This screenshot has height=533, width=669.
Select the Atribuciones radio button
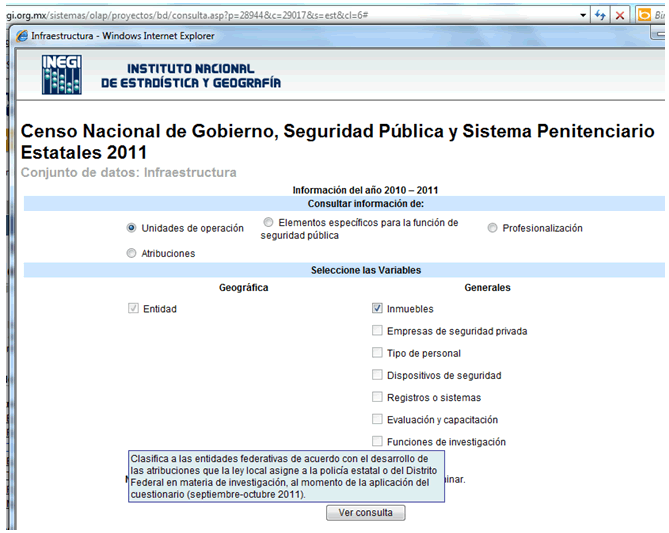point(131,253)
